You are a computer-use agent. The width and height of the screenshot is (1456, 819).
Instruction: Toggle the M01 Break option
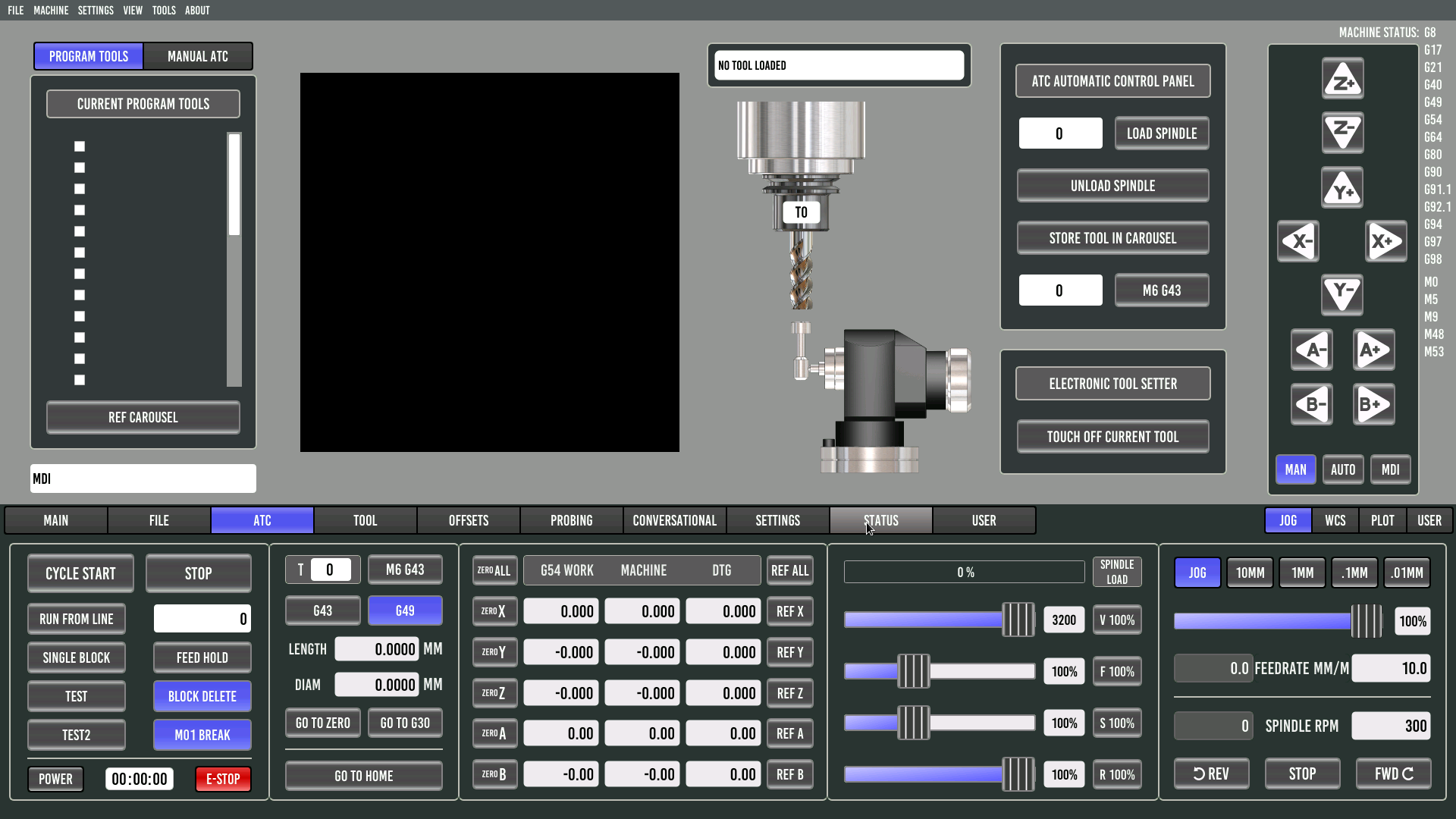coord(202,735)
